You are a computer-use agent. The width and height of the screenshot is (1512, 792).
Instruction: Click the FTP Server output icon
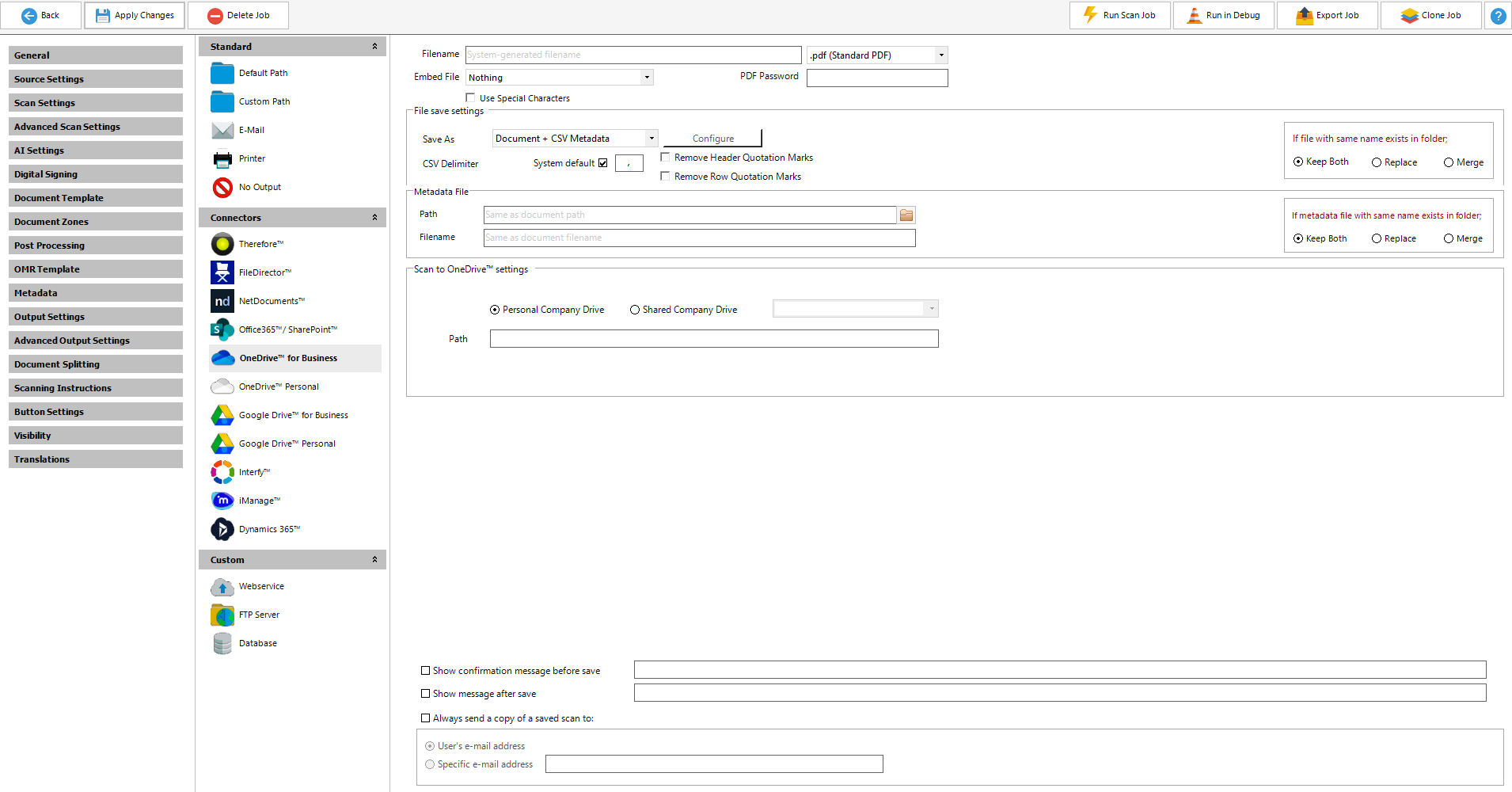[222, 615]
